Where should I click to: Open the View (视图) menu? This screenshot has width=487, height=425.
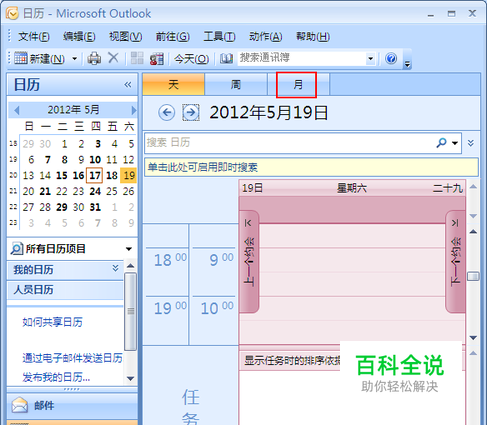tap(126, 36)
